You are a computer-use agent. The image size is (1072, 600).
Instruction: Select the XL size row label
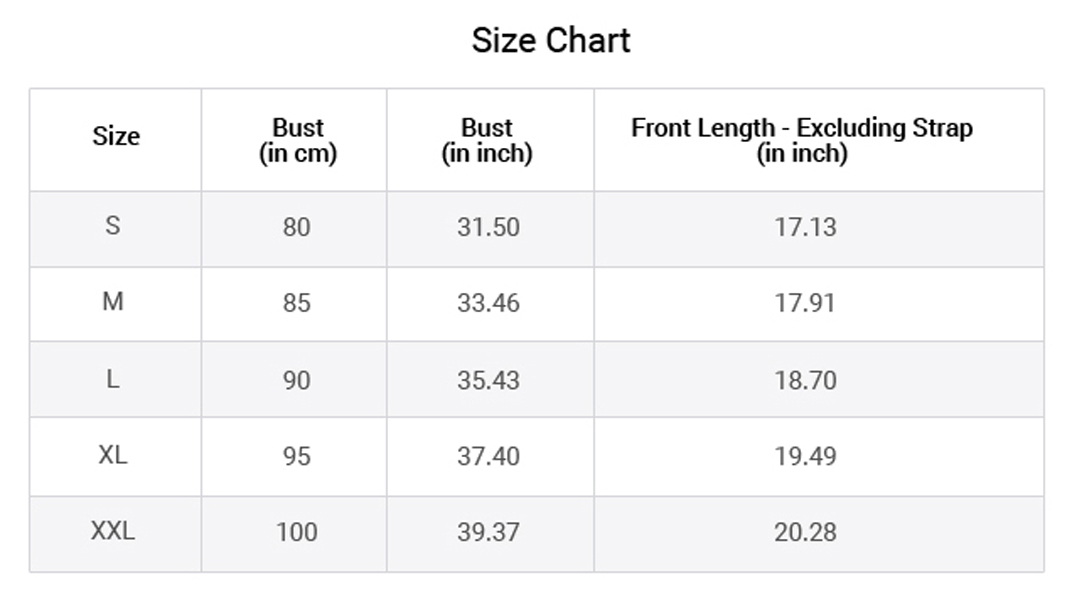click(113, 454)
